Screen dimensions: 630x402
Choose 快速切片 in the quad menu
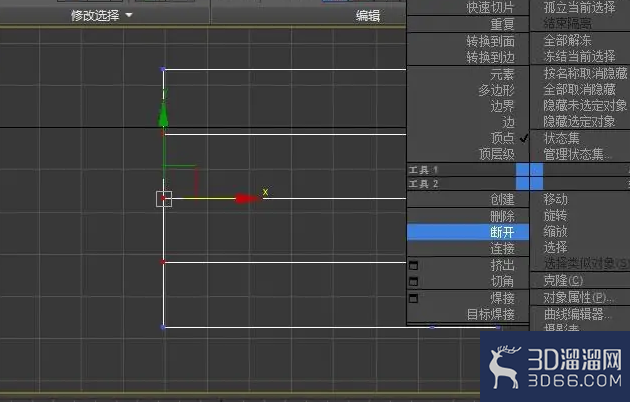pyautogui.click(x=490, y=7)
